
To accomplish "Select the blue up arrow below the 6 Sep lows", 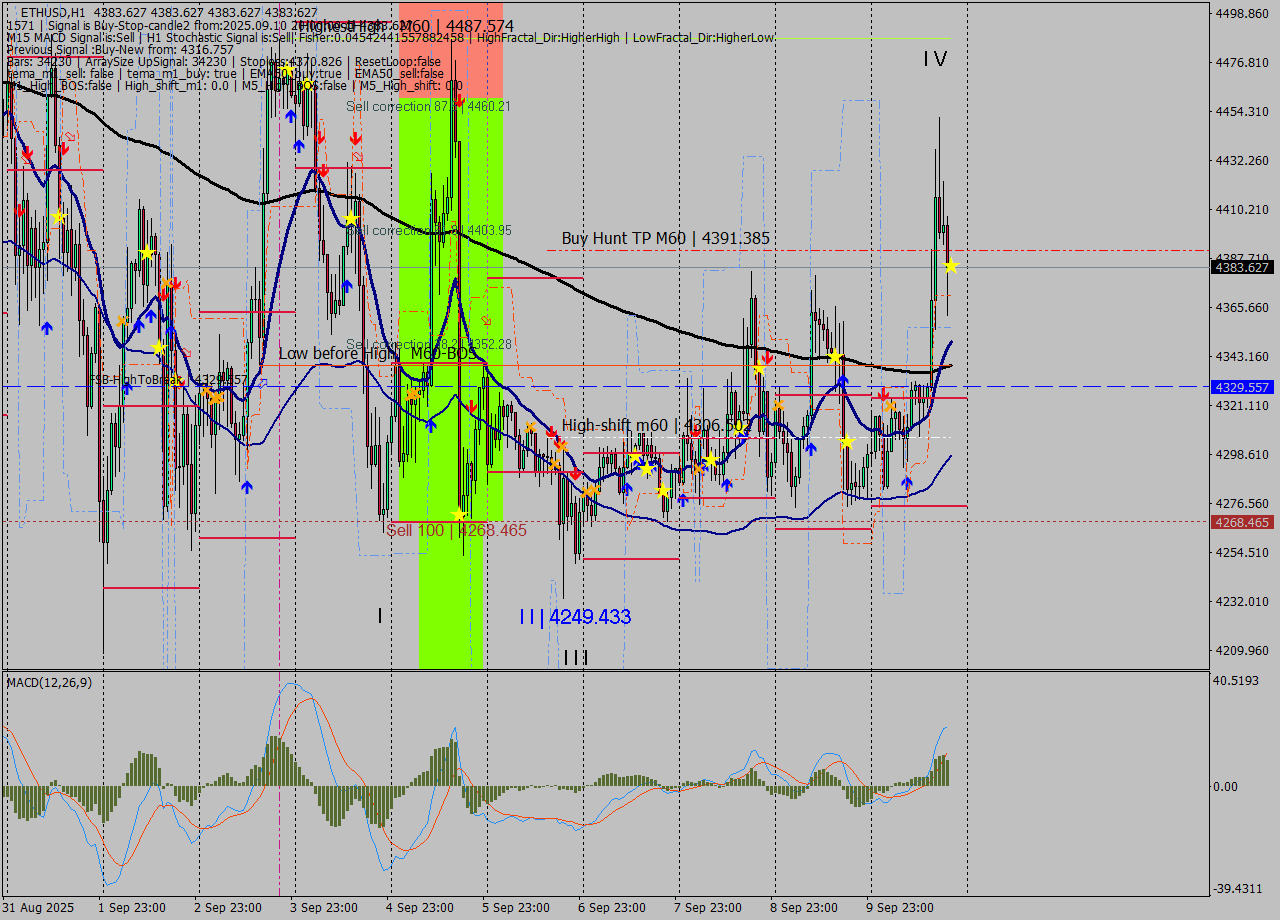I will (x=625, y=487).
